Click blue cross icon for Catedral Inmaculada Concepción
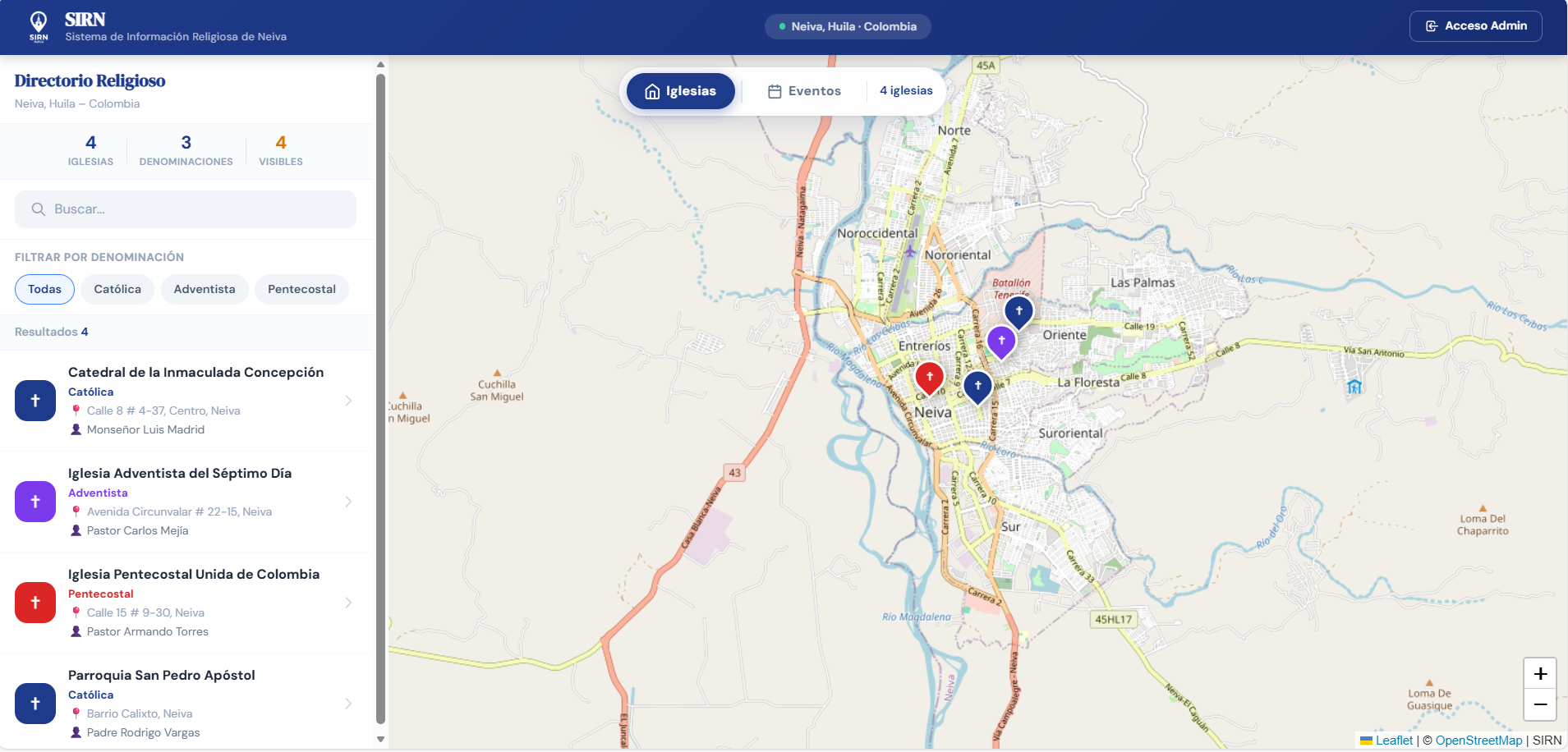The height and width of the screenshot is (752, 1568). coord(35,401)
